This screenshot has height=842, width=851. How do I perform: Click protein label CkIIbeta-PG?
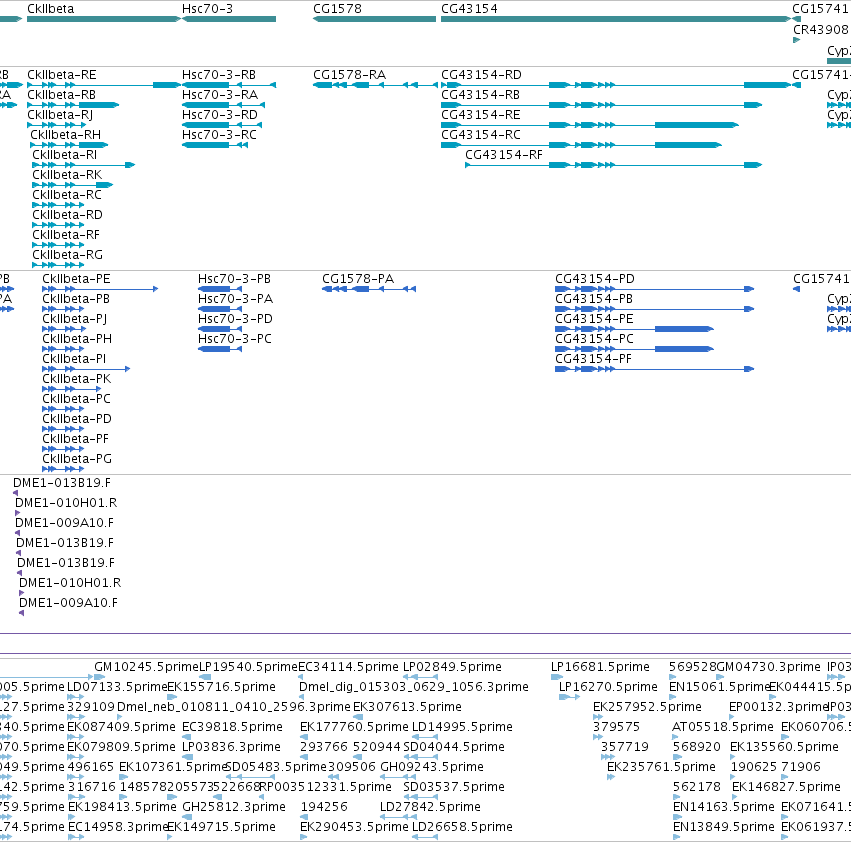coord(77,459)
